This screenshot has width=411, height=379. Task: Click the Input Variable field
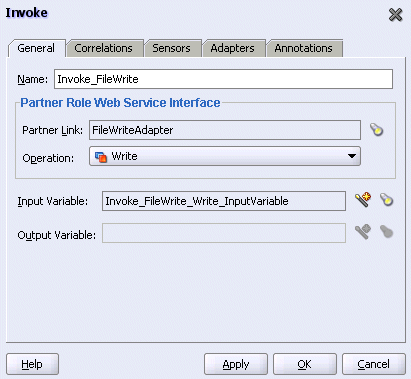pos(224,201)
